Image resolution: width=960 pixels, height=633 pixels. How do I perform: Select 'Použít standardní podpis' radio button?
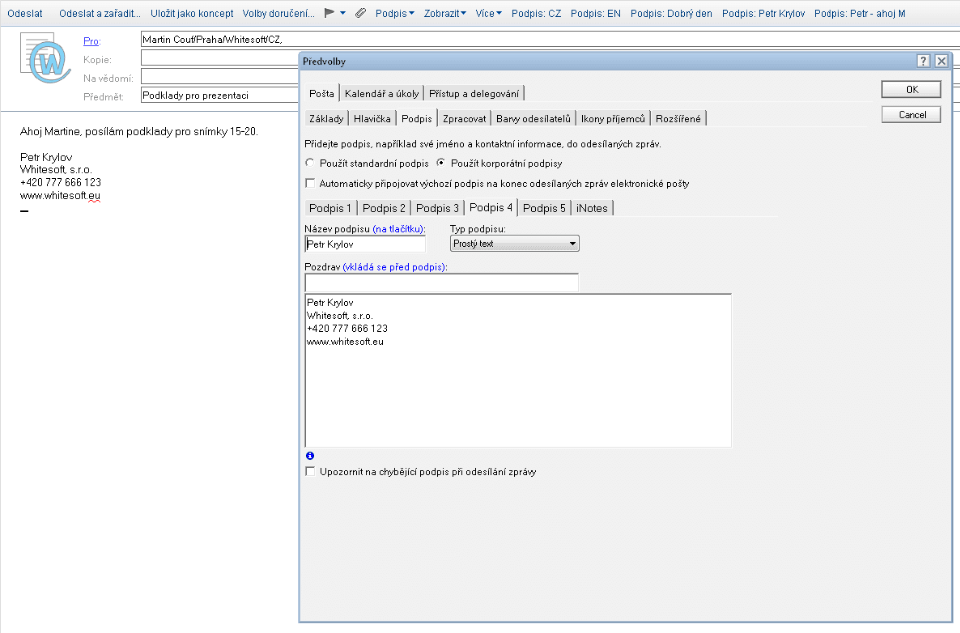[311, 162]
